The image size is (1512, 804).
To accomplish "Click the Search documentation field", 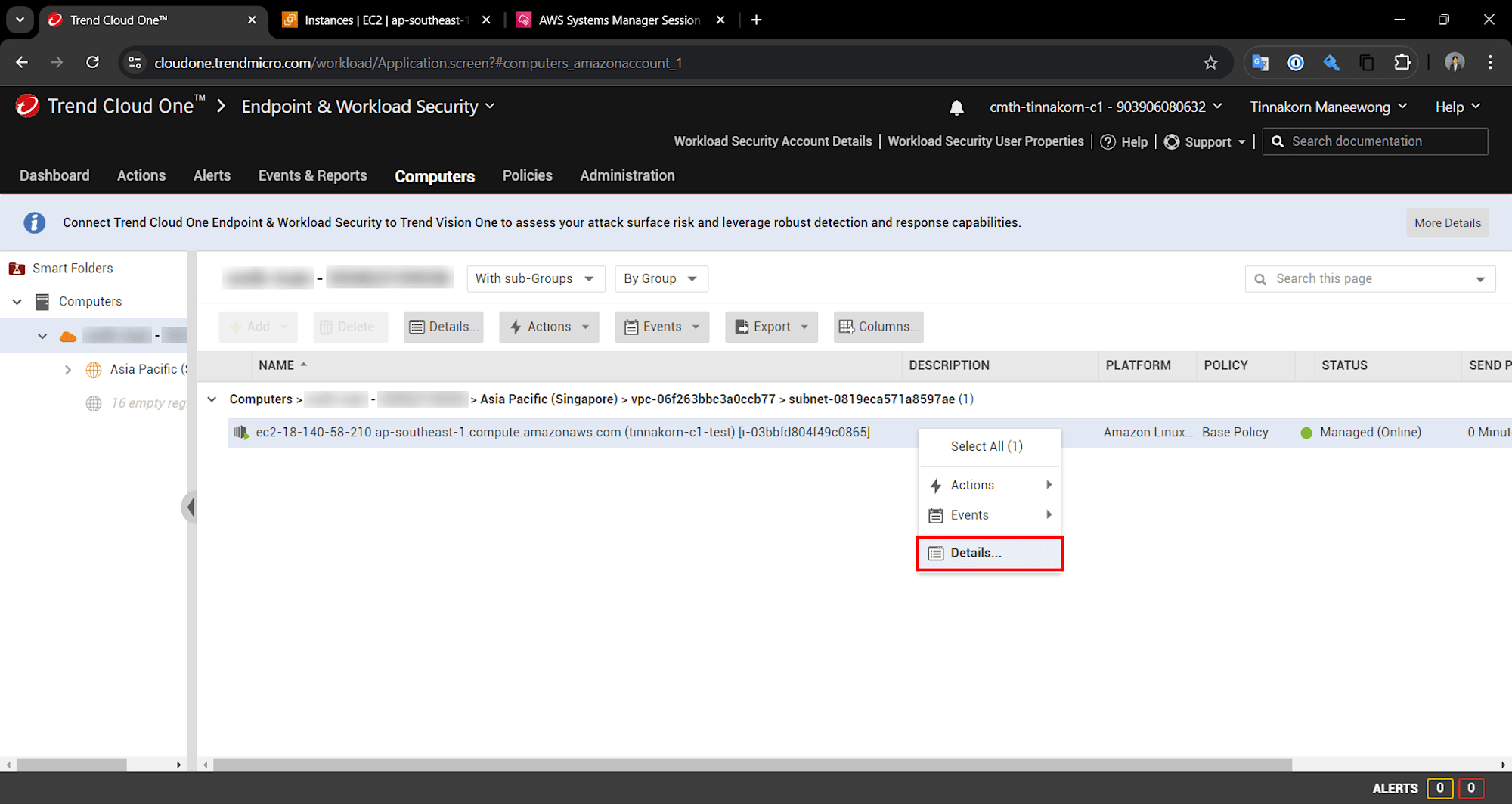I will pos(1375,141).
